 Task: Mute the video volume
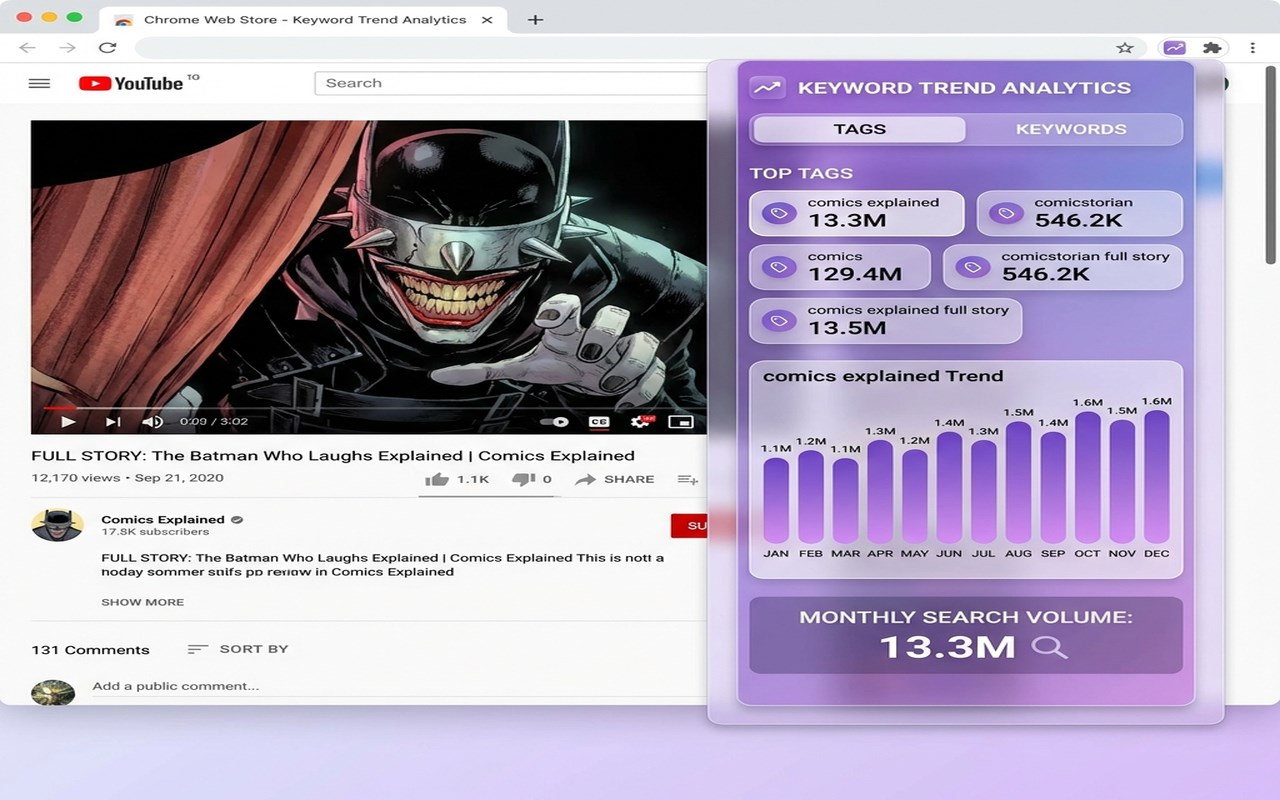point(152,422)
